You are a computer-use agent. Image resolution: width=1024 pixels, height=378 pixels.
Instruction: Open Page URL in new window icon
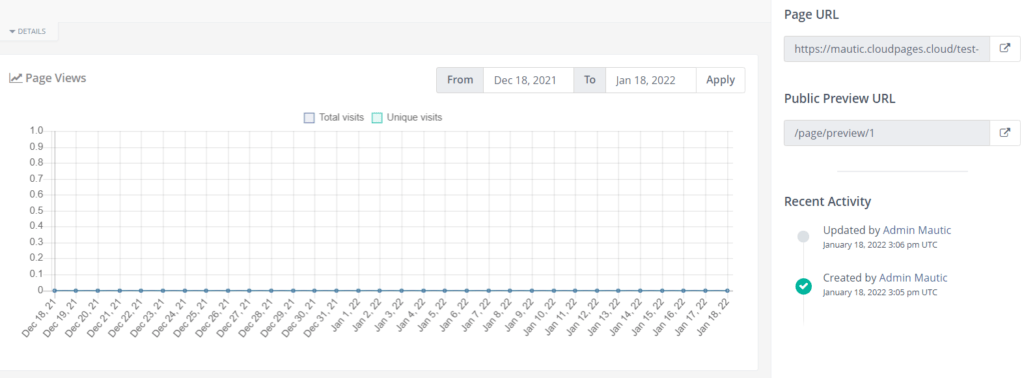[x=1005, y=48]
